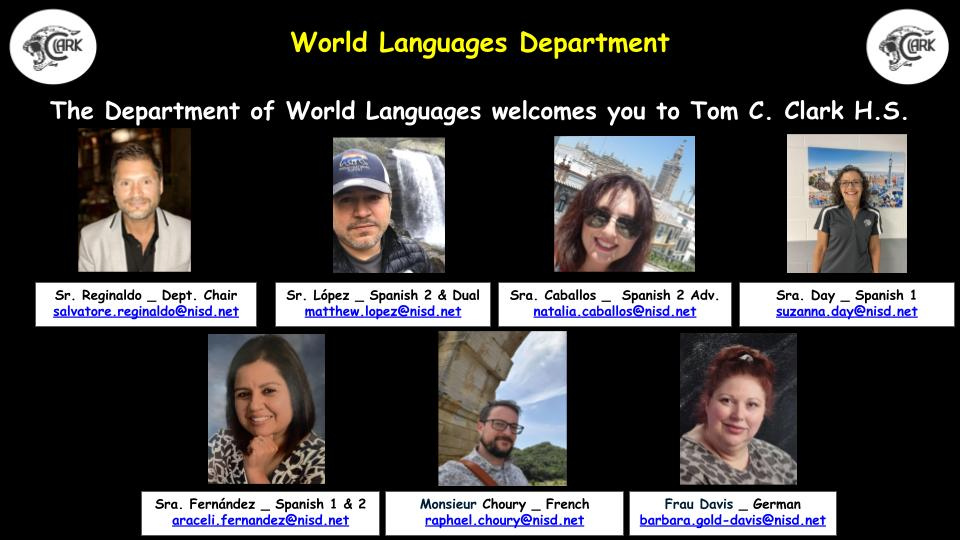Select Sr. Reginaldo's photo

click(134, 200)
